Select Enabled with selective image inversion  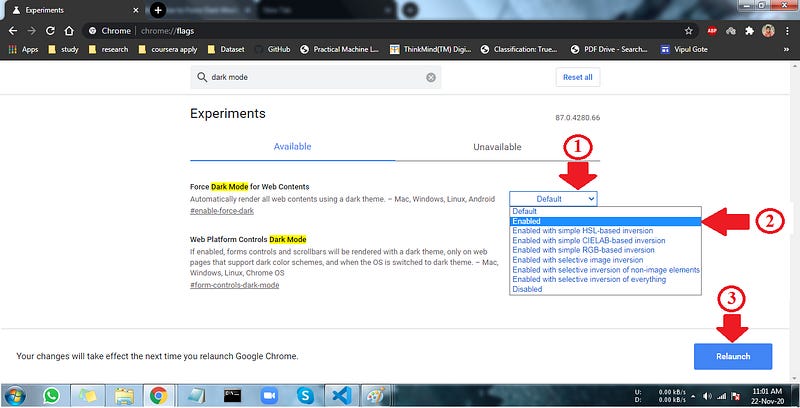click(605, 260)
